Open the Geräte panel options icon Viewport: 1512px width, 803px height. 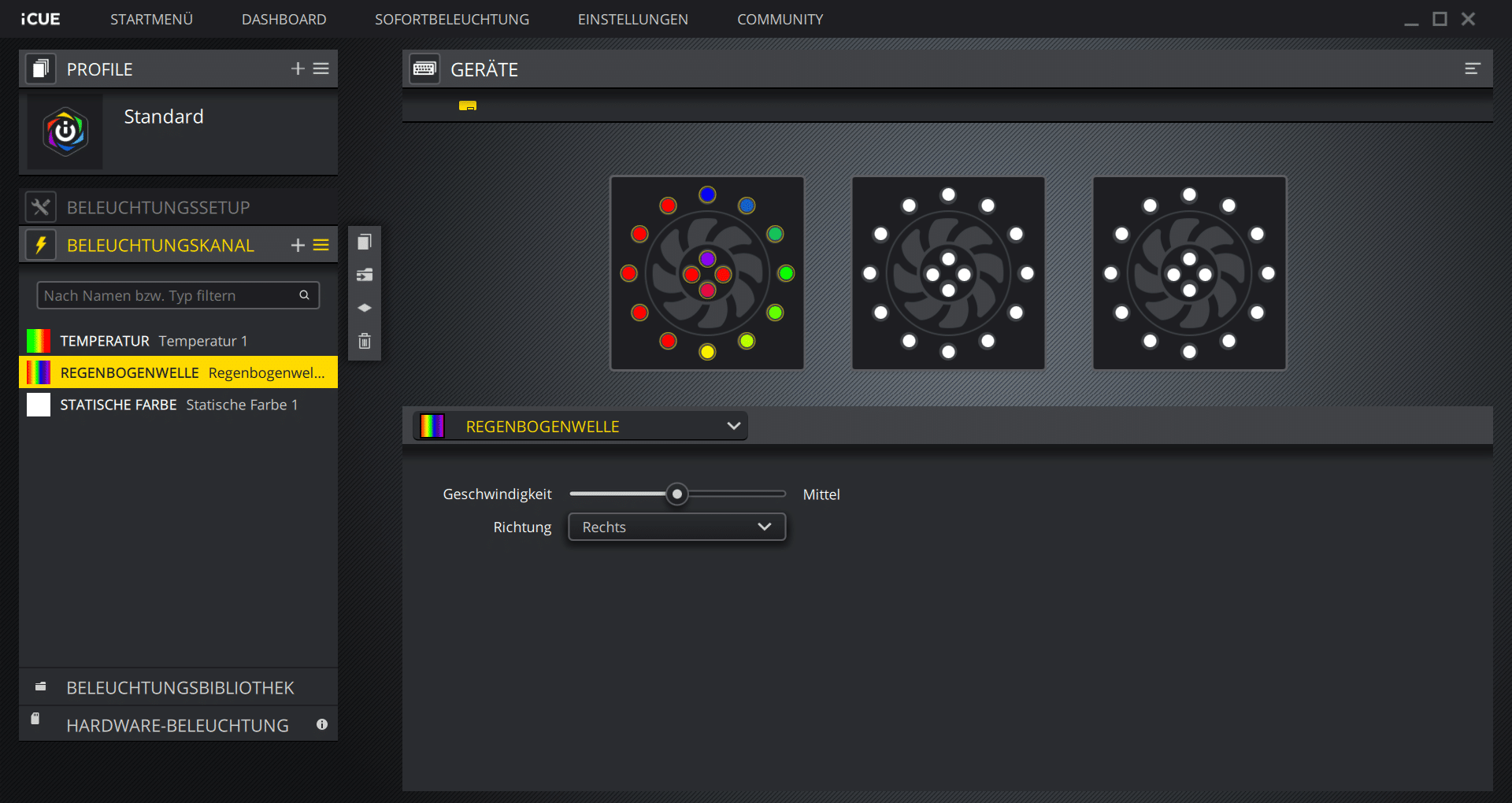(1472, 69)
